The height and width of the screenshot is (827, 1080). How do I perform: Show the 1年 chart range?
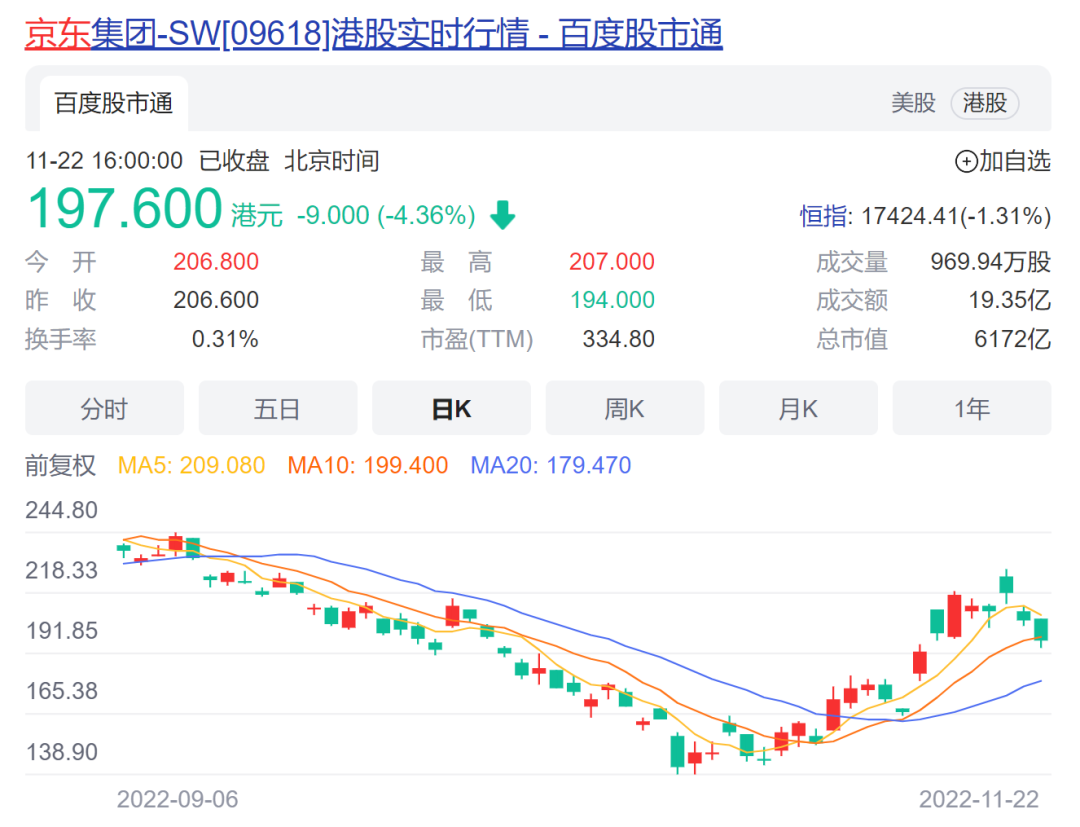point(971,408)
